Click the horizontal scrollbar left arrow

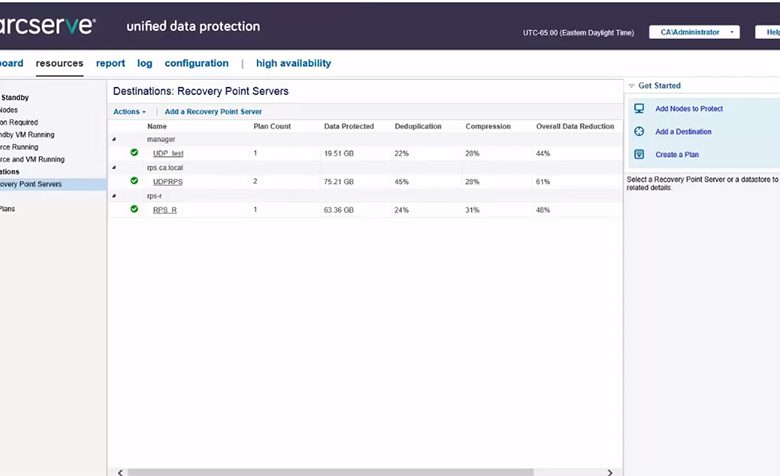[x=120, y=472]
